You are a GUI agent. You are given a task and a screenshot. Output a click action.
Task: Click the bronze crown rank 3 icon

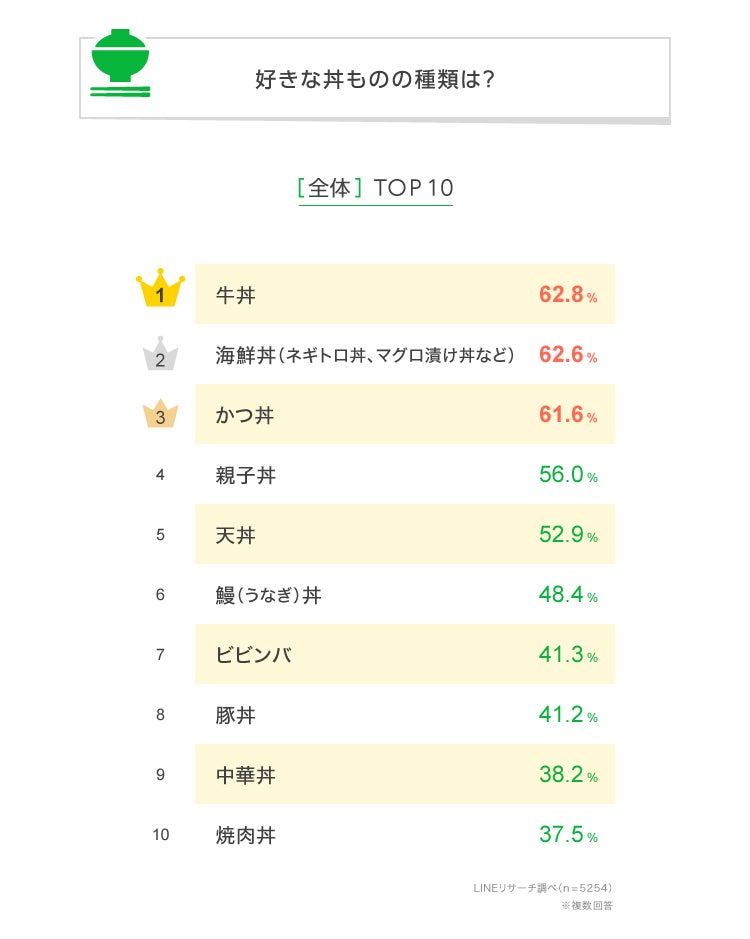[161, 413]
